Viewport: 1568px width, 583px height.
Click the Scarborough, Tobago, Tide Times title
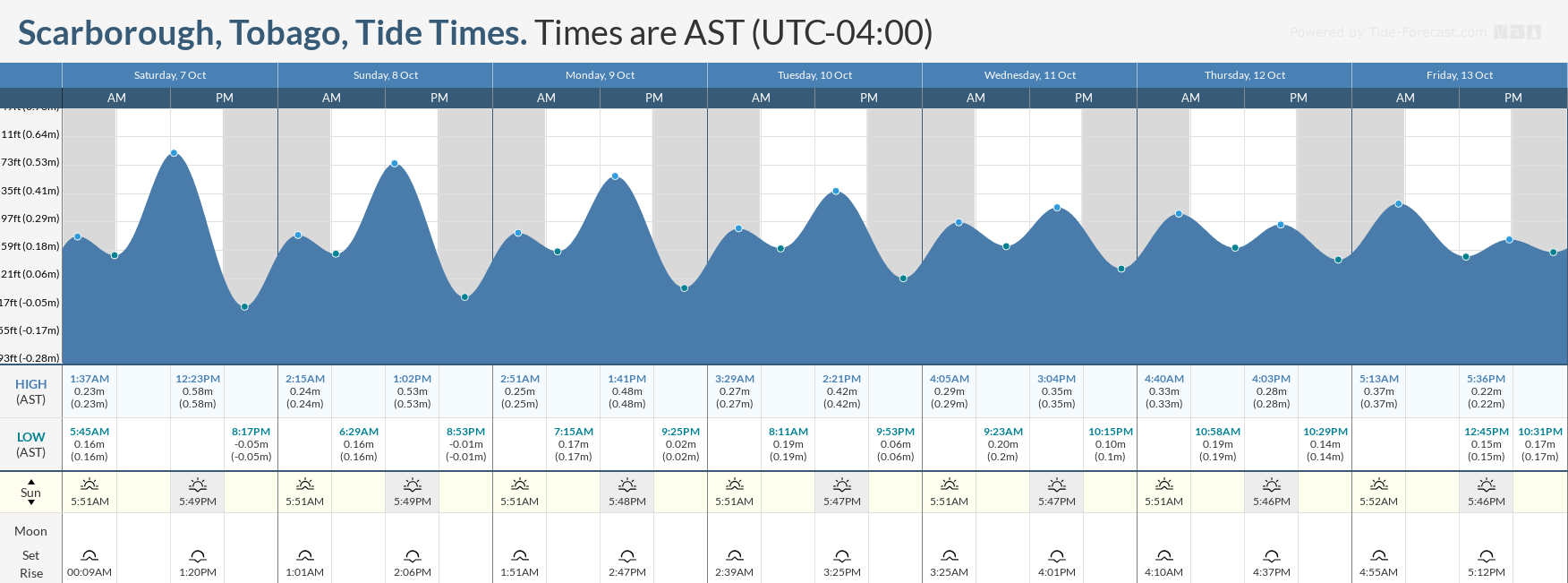pos(272,33)
